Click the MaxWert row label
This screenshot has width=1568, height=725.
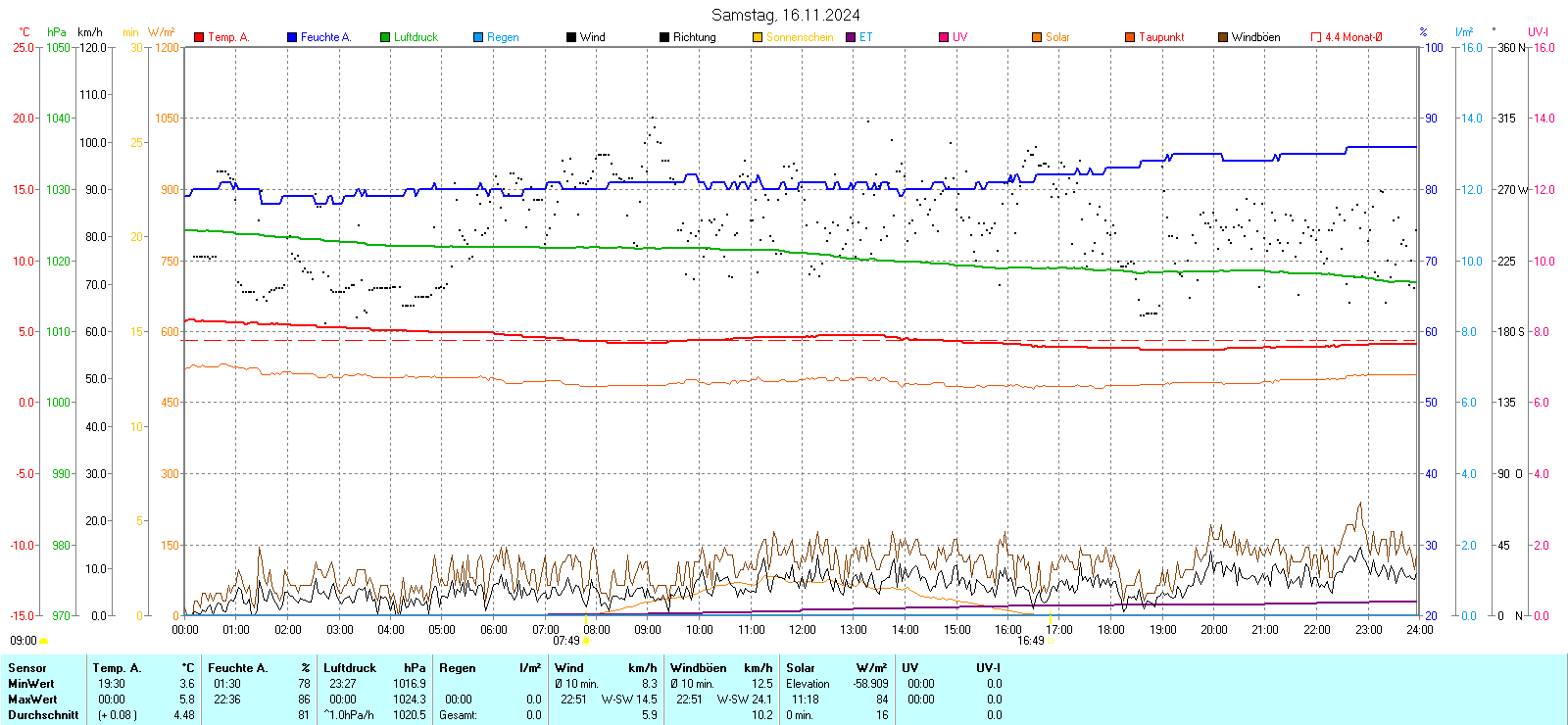pyautogui.click(x=32, y=700)
